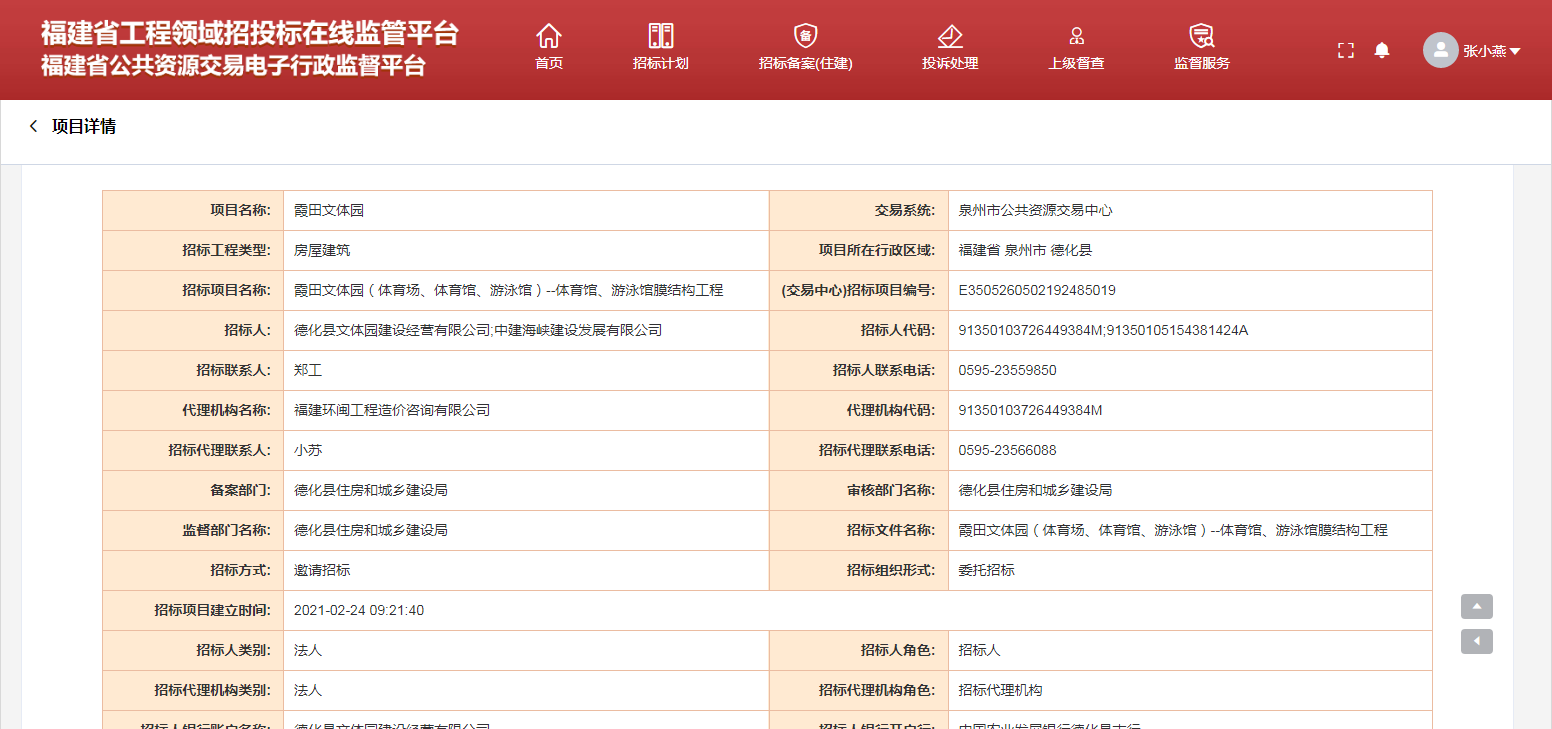The image size is (1552, 729).
Task: Open notifications bell icon
Action: click(x=1382, y=50)
